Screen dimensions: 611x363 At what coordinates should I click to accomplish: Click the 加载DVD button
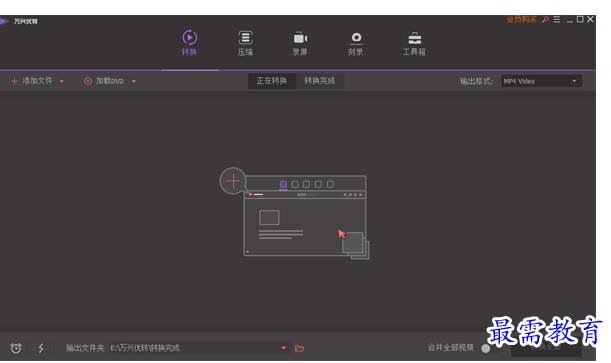pyautogui.click(x=104, y=81)
